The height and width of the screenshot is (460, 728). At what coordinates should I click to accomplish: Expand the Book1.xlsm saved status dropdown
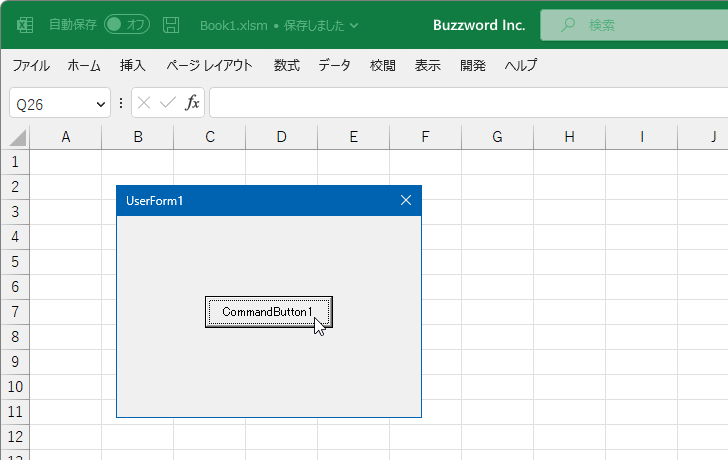click(354, 25)
